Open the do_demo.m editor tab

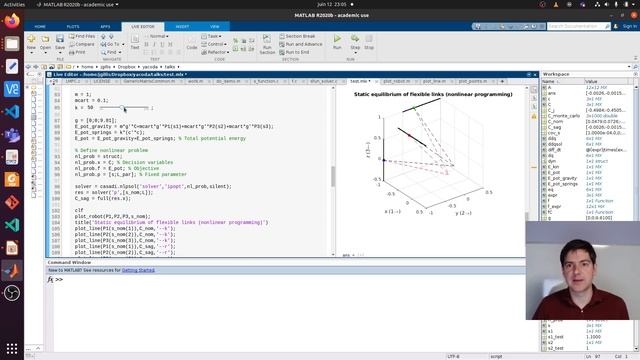coord(228,81)
